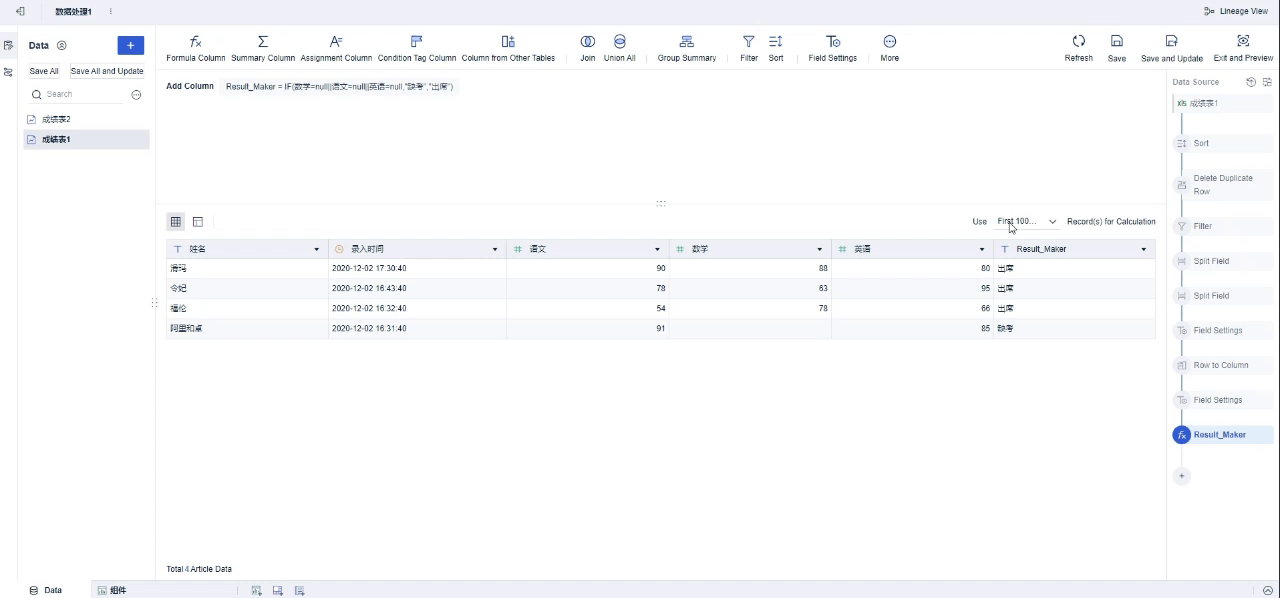Viewport: 1280px width, 598px height.
Task: Click the 缺考 cell in Result_Maker column
Action: [1075, 328]
